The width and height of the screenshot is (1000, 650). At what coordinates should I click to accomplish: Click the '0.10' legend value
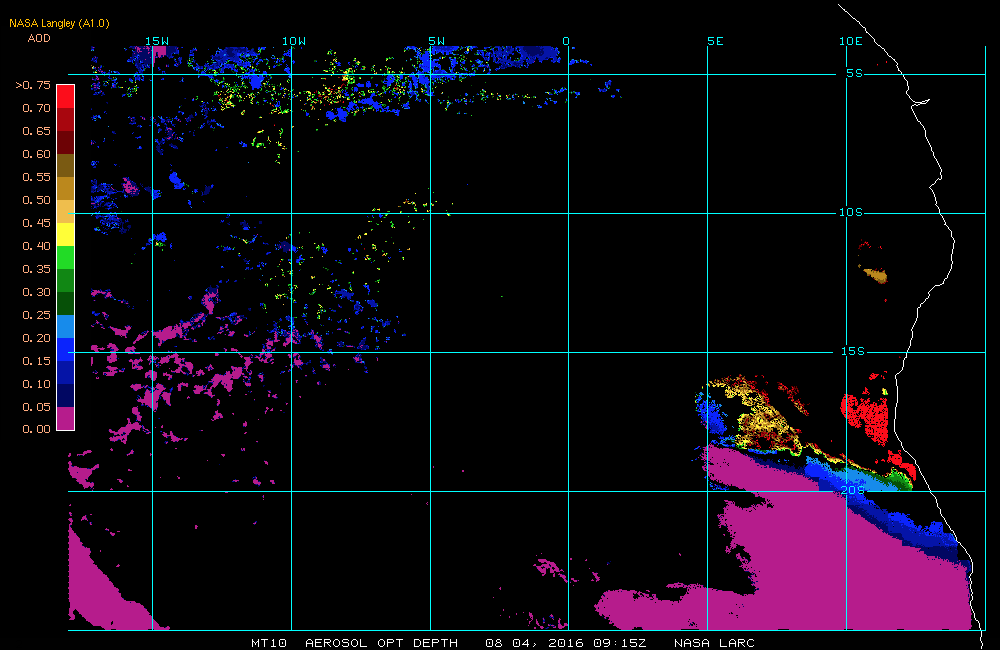click(36, 383)
